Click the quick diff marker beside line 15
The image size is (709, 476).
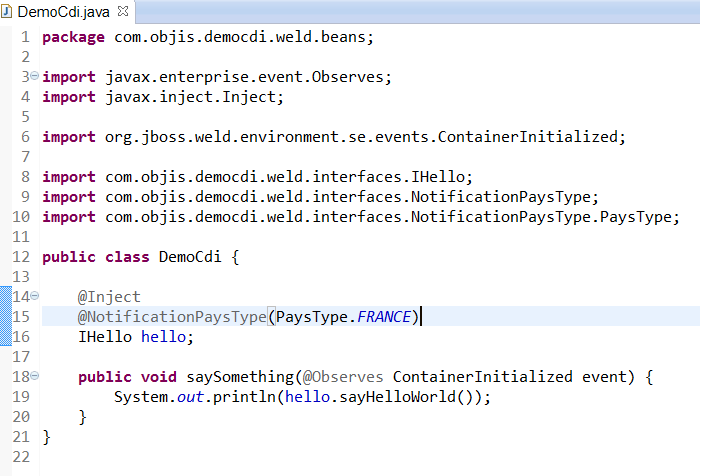coord(5,317)
